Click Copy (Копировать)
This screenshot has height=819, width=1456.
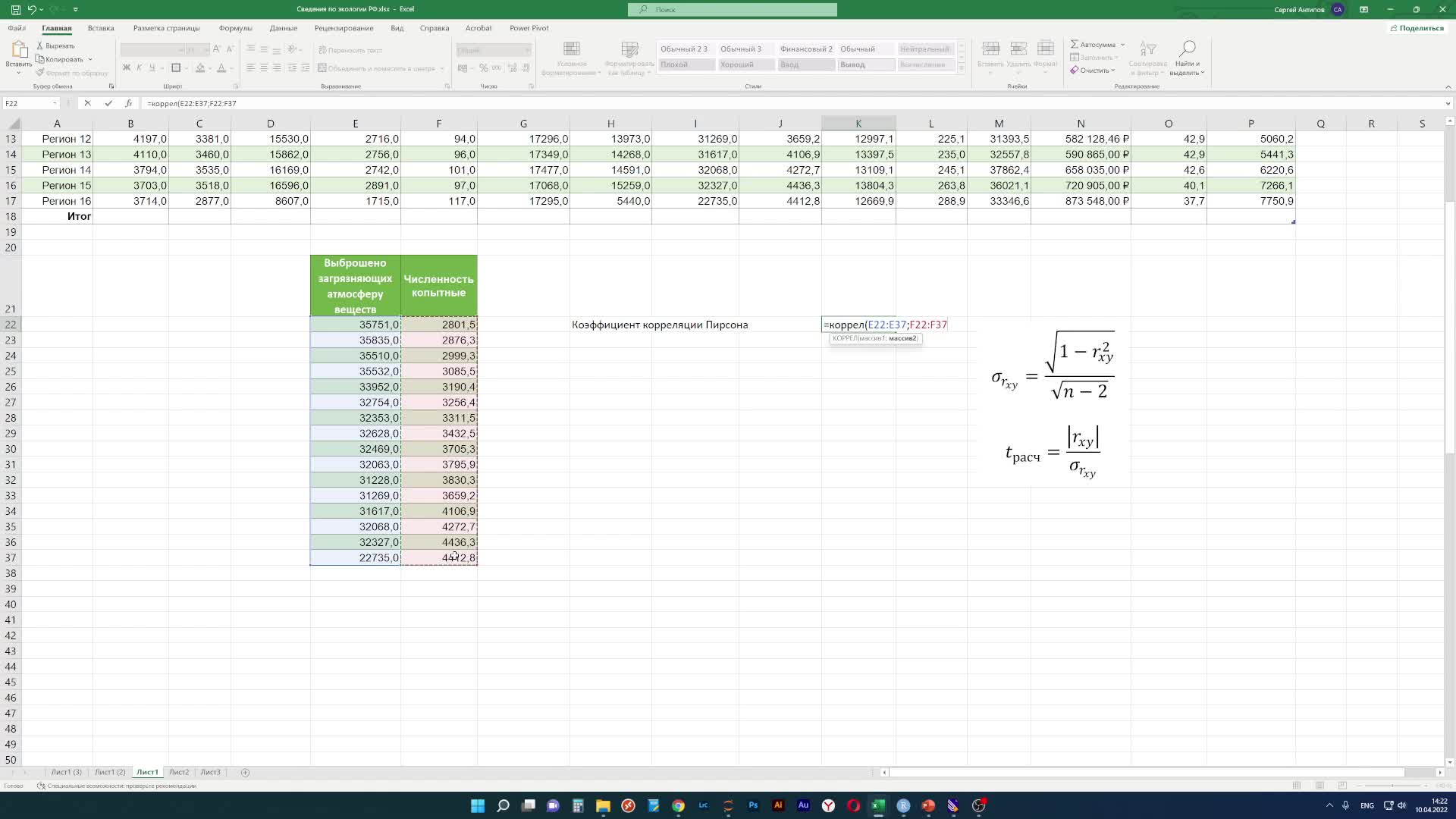tap(60, 59)
